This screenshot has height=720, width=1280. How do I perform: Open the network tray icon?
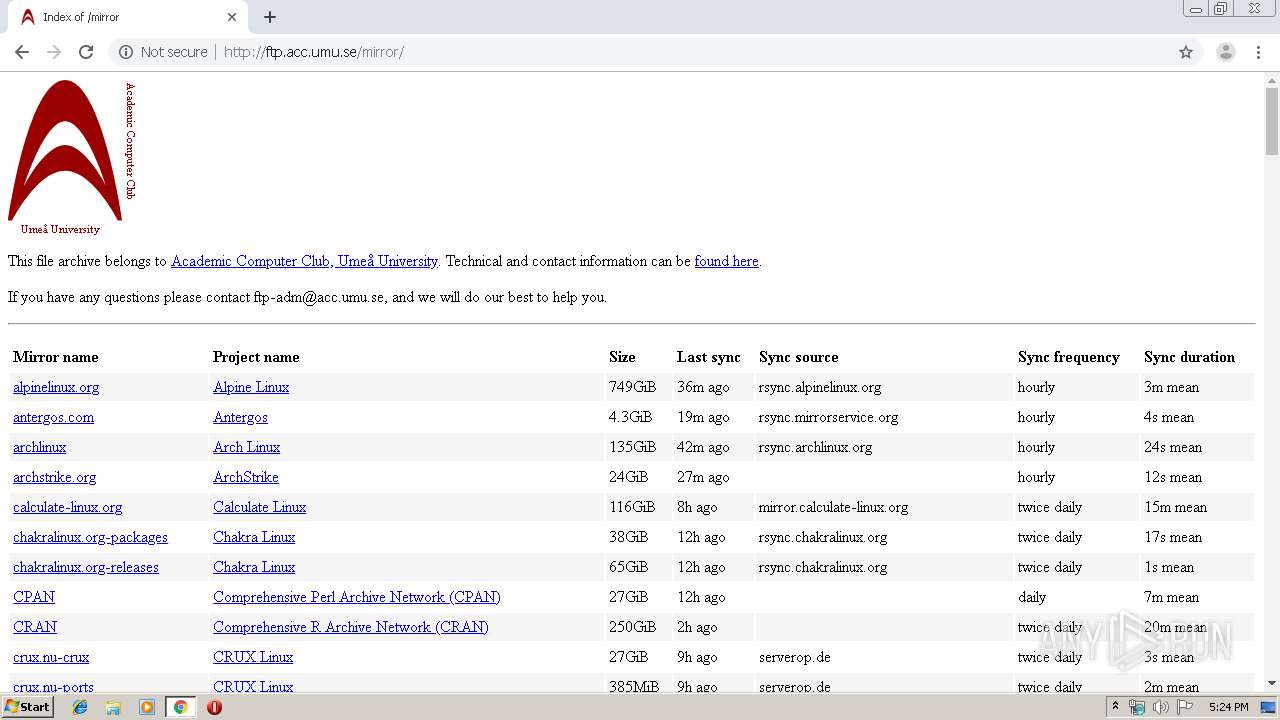[x=1137, y=707]
